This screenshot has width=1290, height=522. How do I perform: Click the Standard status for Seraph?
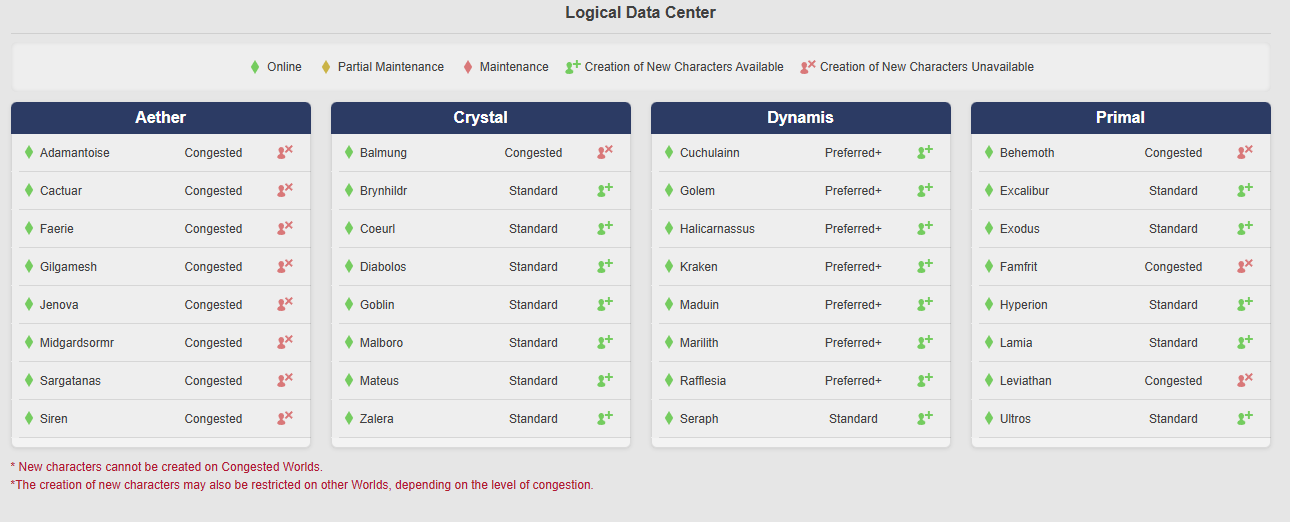[x=853, y=419]
